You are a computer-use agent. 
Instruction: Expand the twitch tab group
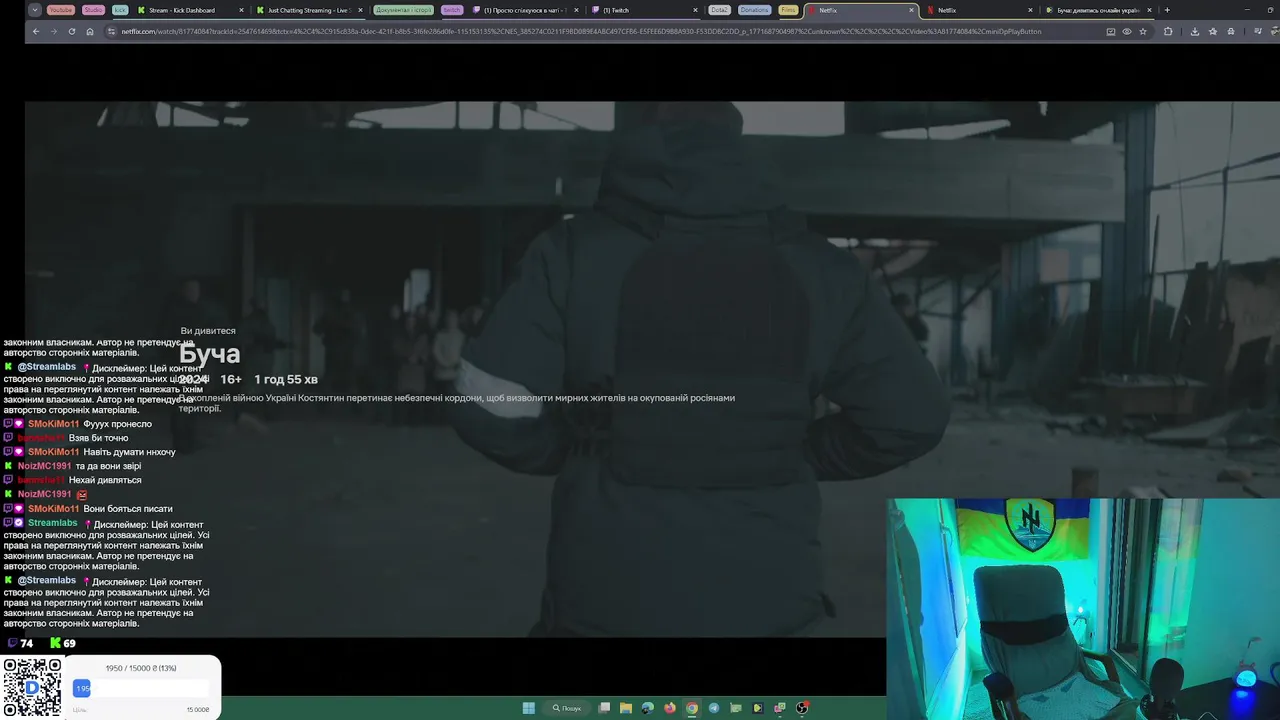452,10
